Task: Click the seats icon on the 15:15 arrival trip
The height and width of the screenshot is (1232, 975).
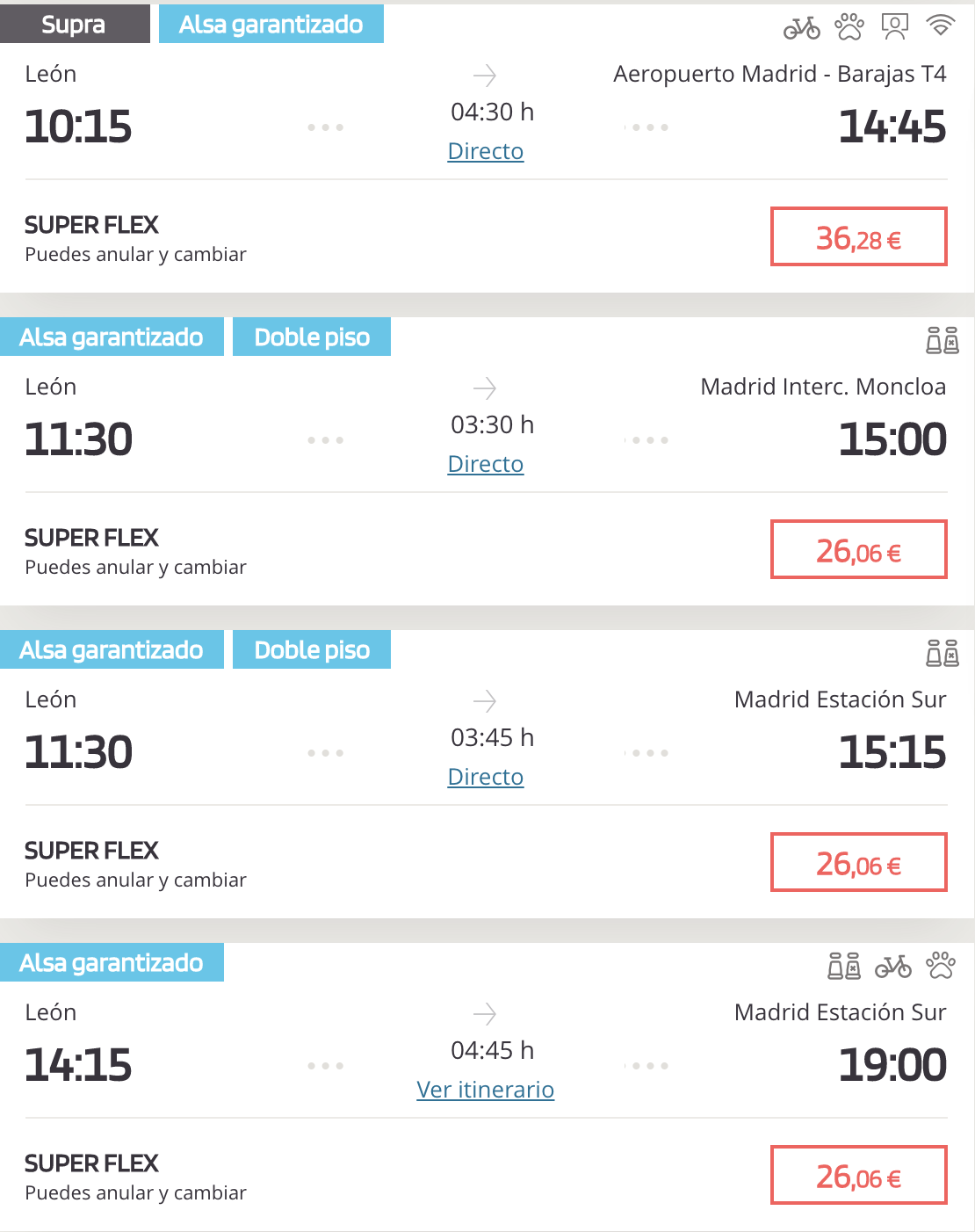Action: click(942, 653)
